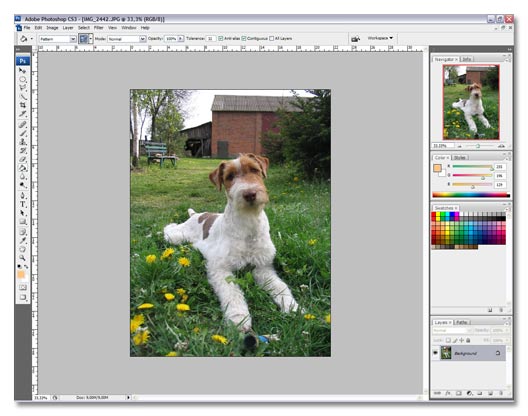Add layer mask in Layers panel
528x416 pixels.
tap(458, 393)
